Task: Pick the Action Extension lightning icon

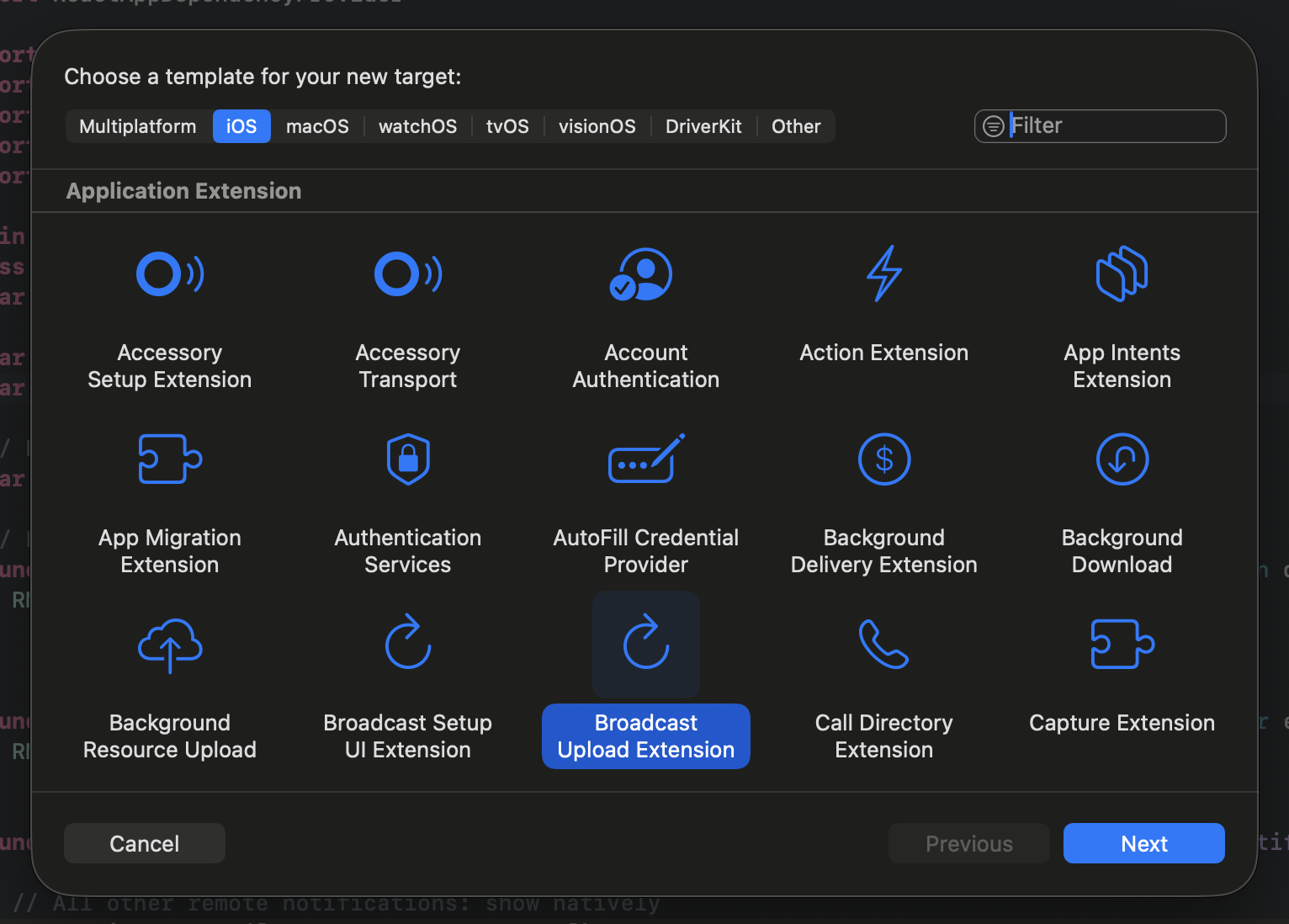Action: pyautogui.click(x=884, y=273)
